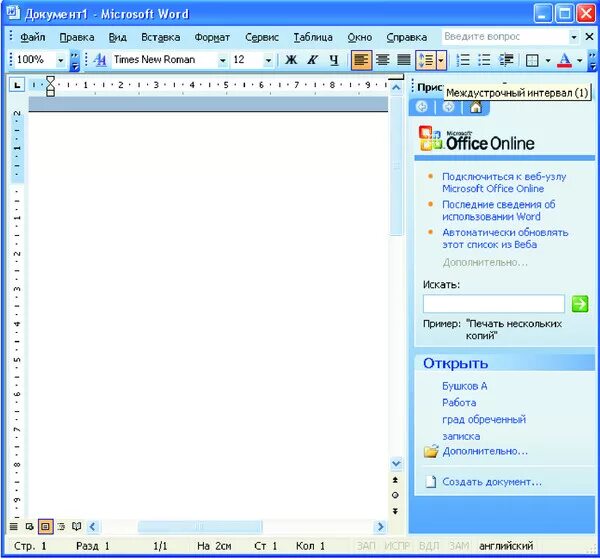Open the Правка menu
600x559 pixels.
(77, 37)
